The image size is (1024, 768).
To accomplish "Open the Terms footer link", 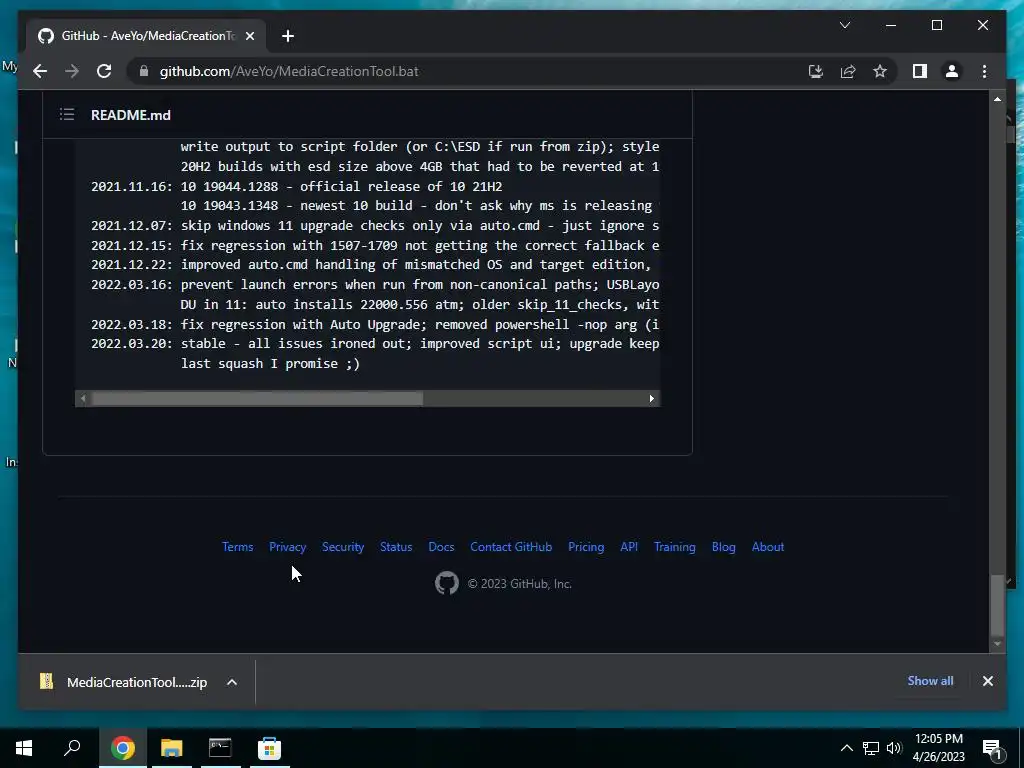I will tap(237, 547).
